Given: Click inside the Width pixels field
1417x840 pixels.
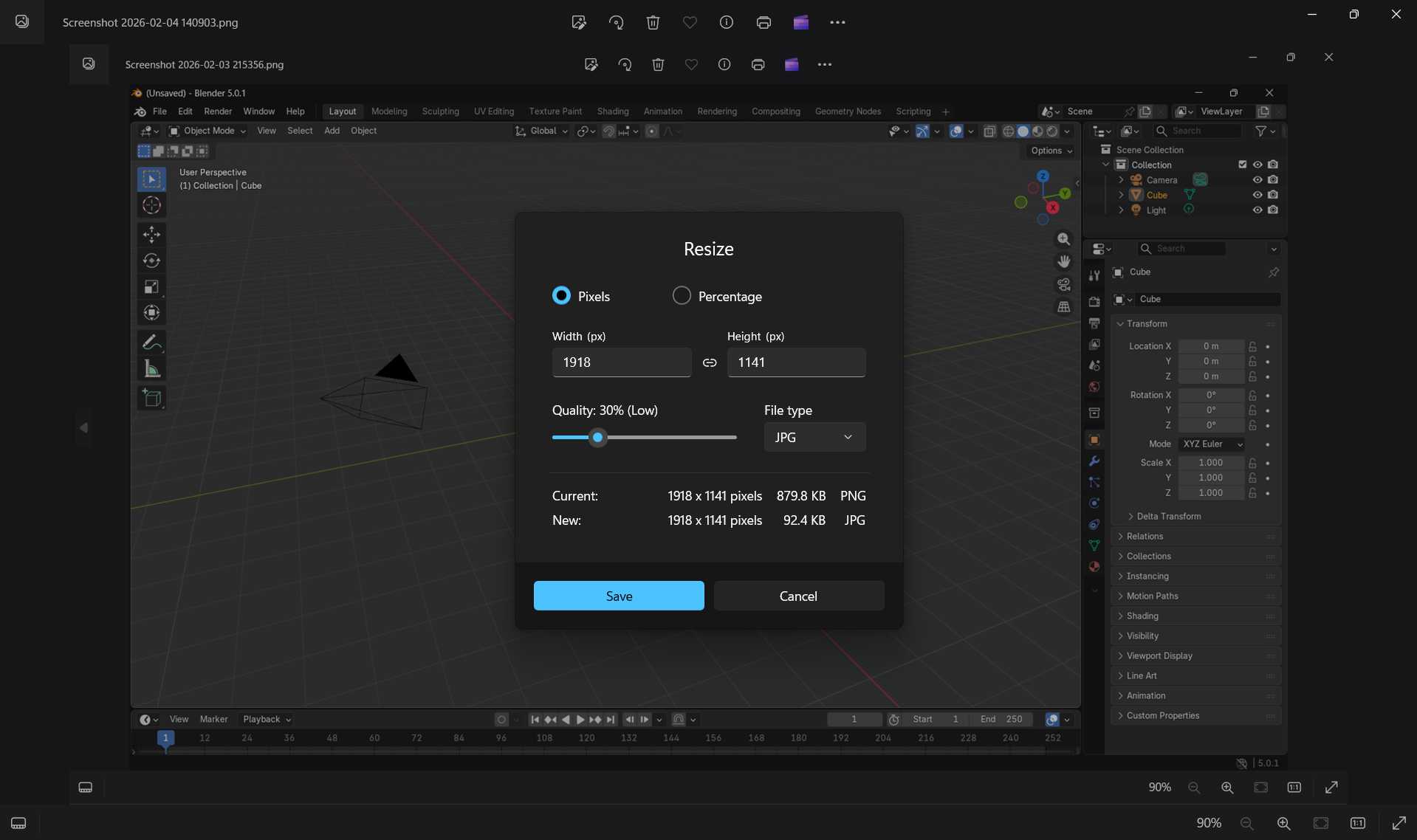Looking at the screenshot, I should click(x=621, y=362).
